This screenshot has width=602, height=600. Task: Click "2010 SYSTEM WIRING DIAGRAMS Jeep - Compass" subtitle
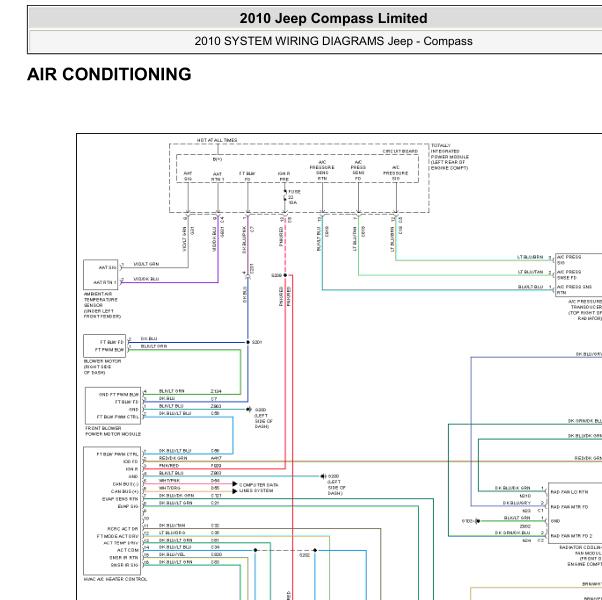[333, 41]
